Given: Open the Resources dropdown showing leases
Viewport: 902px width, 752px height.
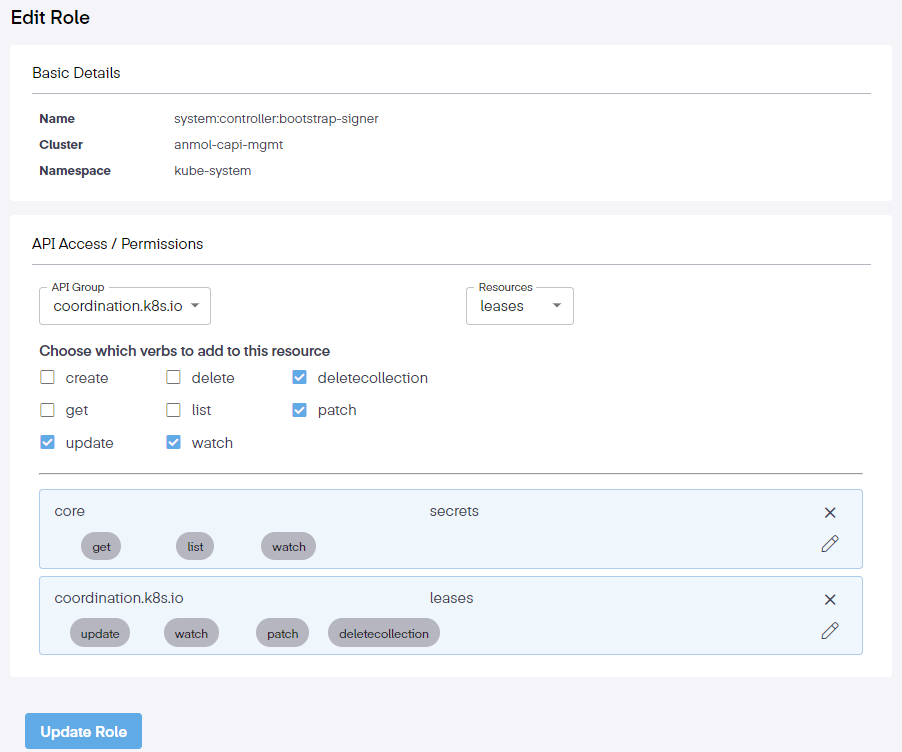Looking at the screenshot, I should tap(519, 306).
